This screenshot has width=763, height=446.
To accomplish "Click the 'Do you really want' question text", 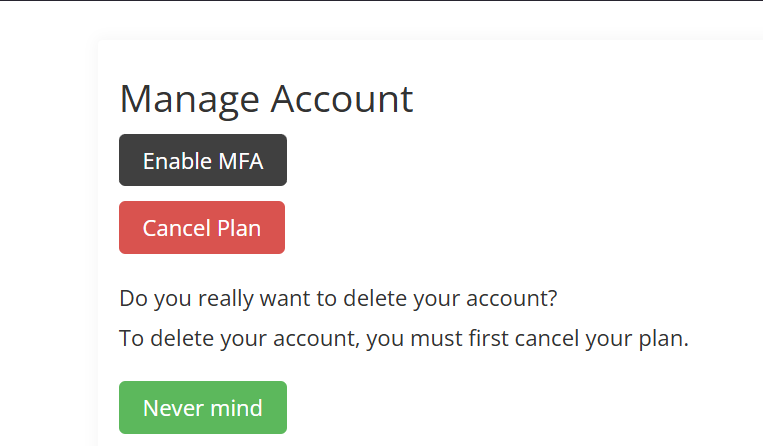I will [x=338, y=298].
